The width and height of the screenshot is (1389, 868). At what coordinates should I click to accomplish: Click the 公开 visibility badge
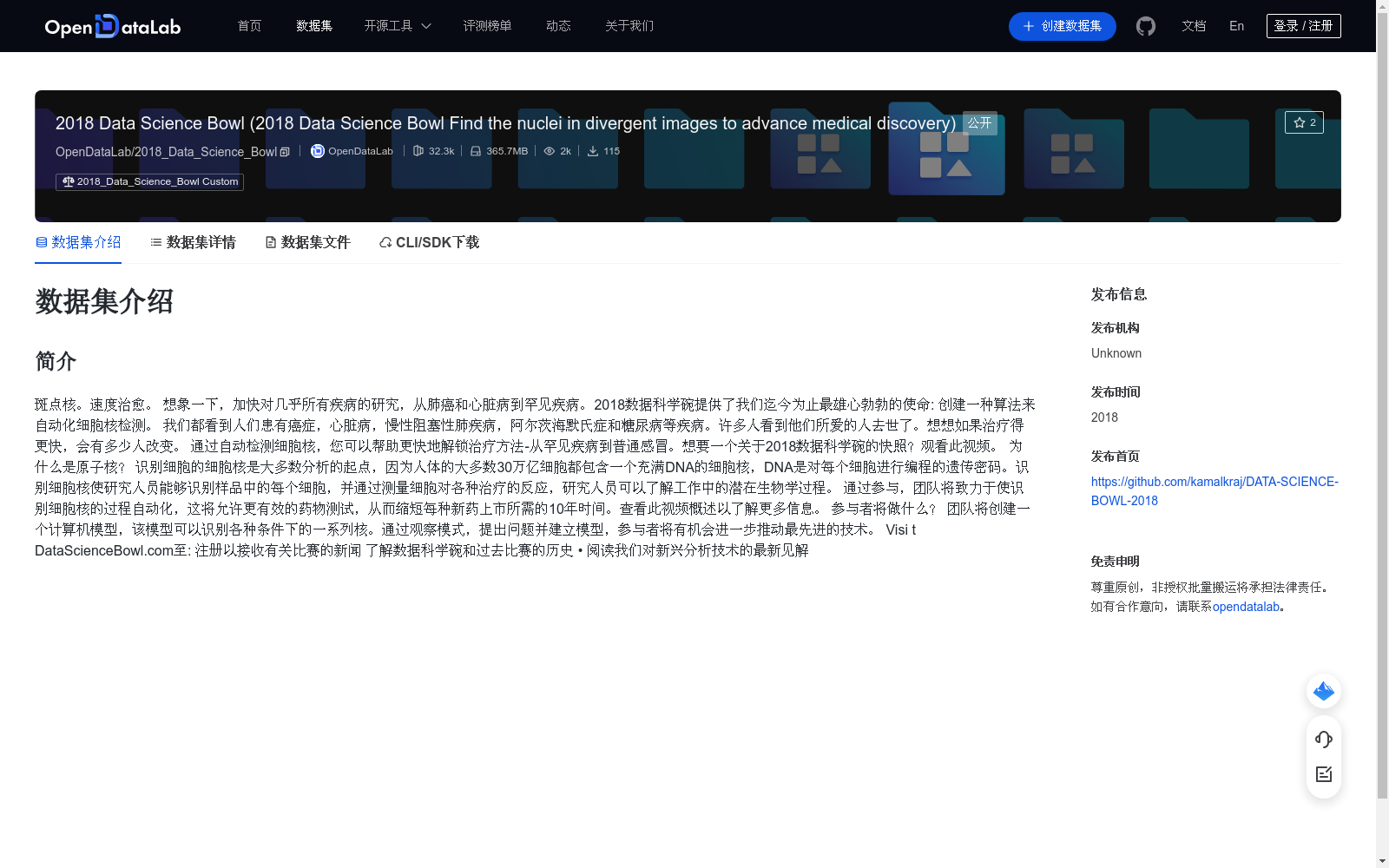(980, 123)
